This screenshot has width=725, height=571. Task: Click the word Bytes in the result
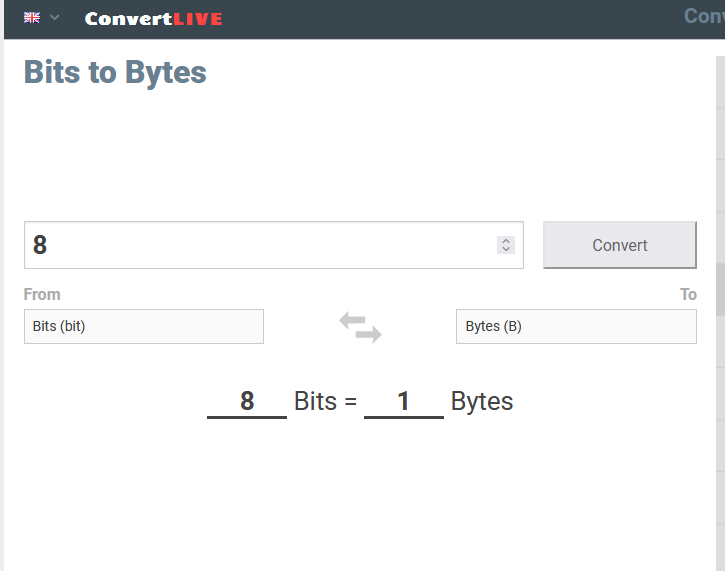coord(482,401)
